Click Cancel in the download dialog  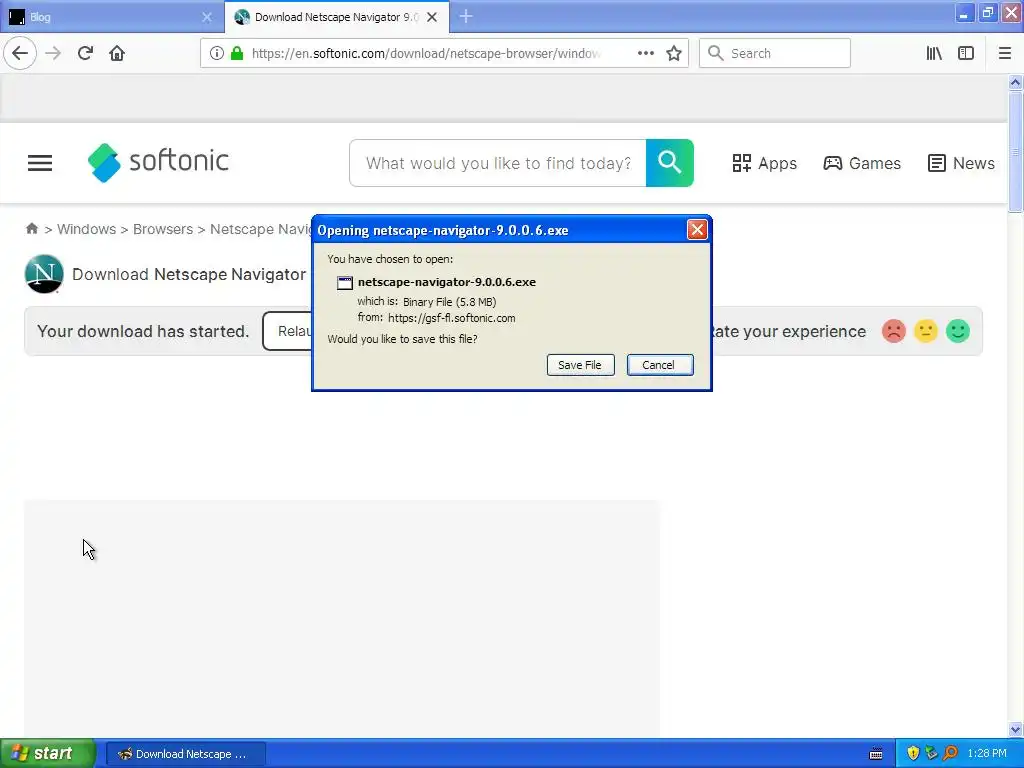coord(660,365)
